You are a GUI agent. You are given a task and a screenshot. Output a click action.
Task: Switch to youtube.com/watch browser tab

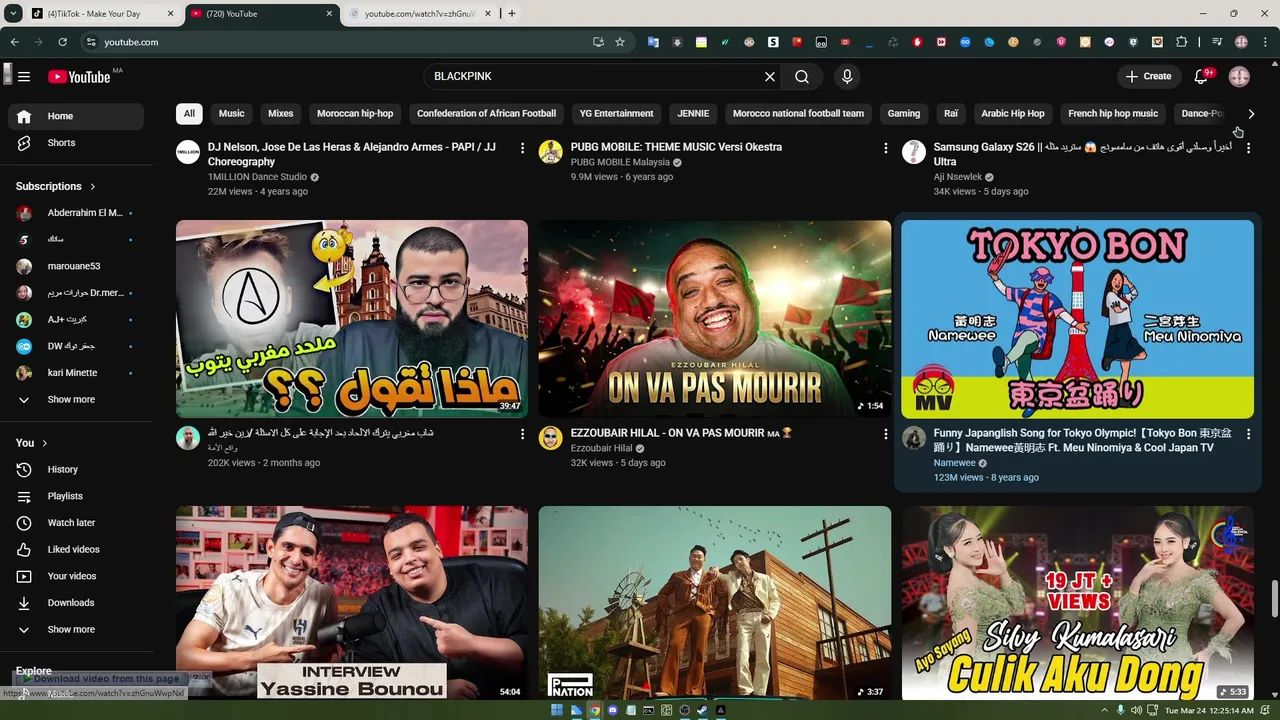click(x=420, y=14)
